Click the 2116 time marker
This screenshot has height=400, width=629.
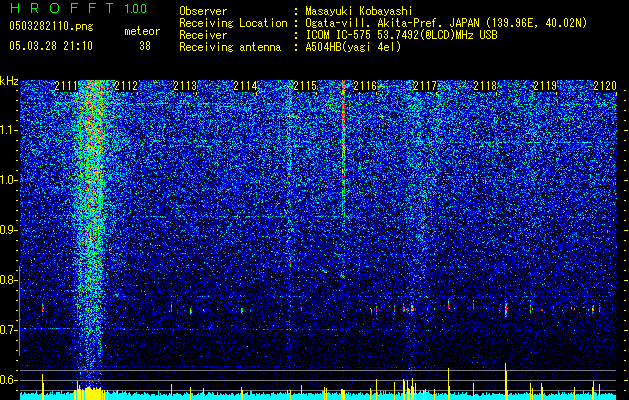(x=365, y=86)
